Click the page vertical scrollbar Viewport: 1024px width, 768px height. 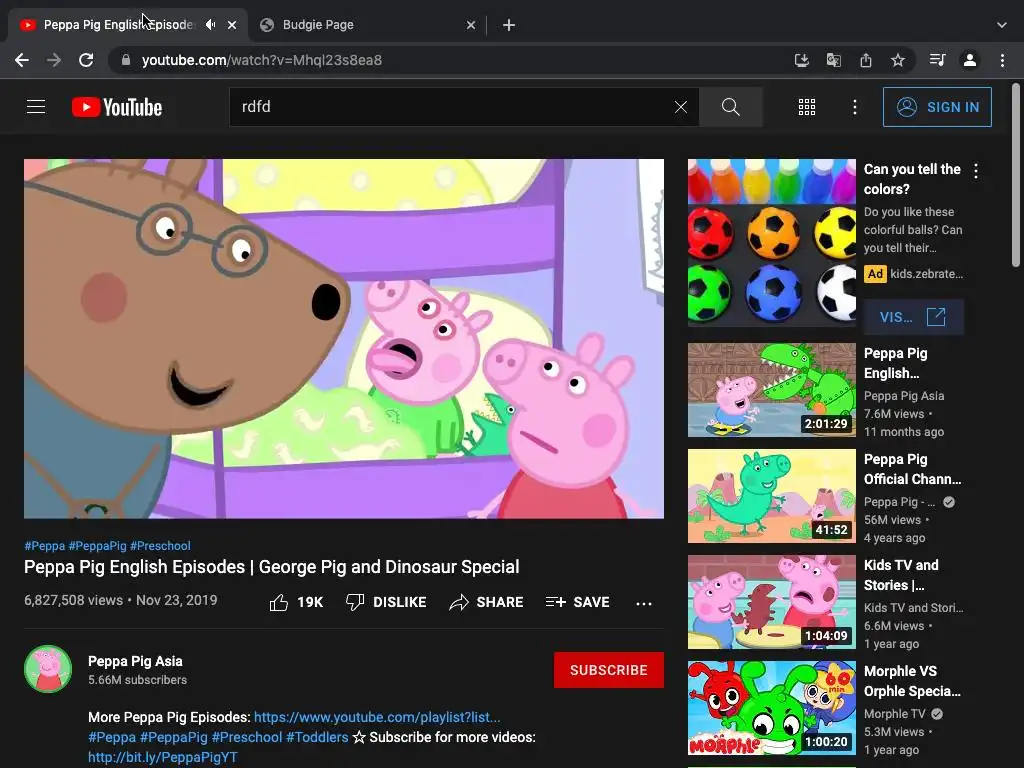click(1016, 175)
